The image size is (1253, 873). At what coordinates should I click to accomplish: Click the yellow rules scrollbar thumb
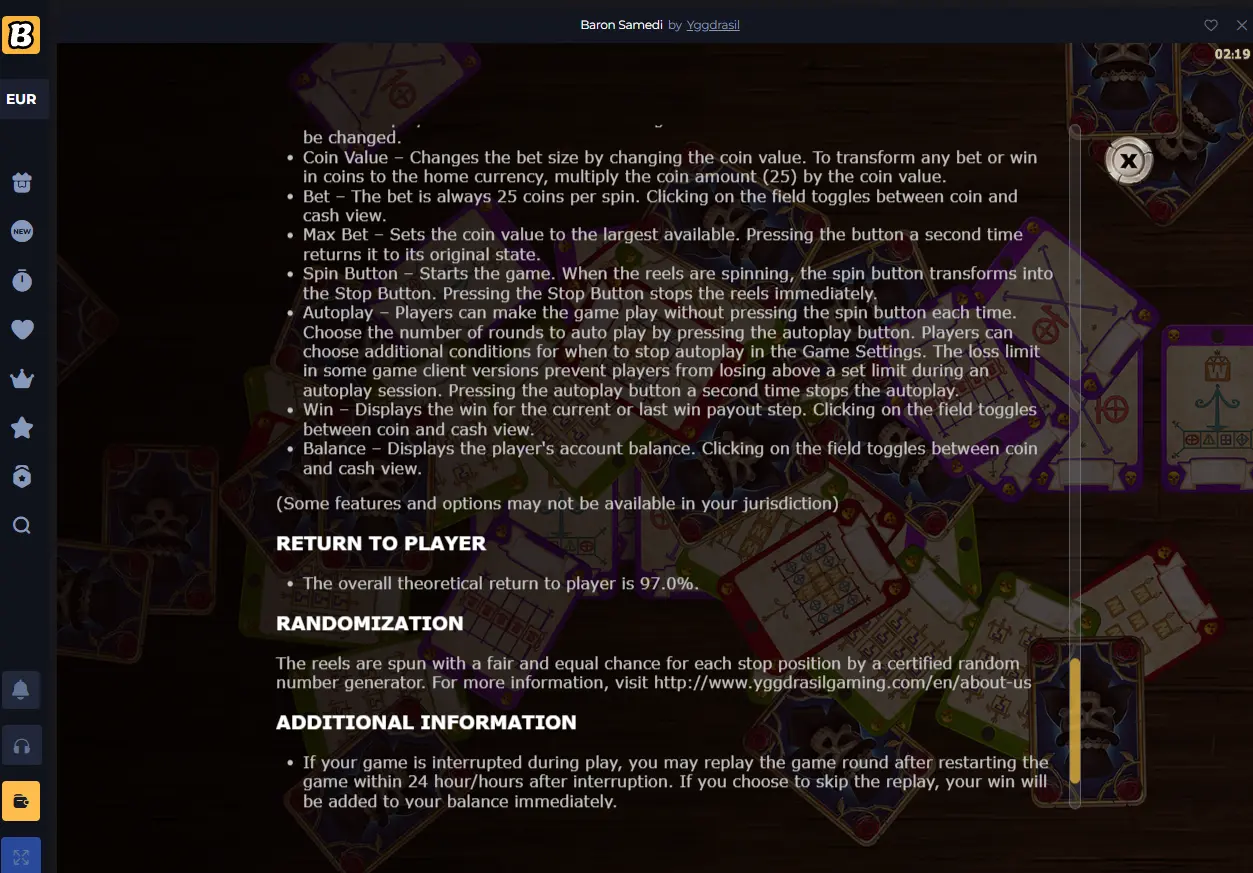click(1075, 721)
